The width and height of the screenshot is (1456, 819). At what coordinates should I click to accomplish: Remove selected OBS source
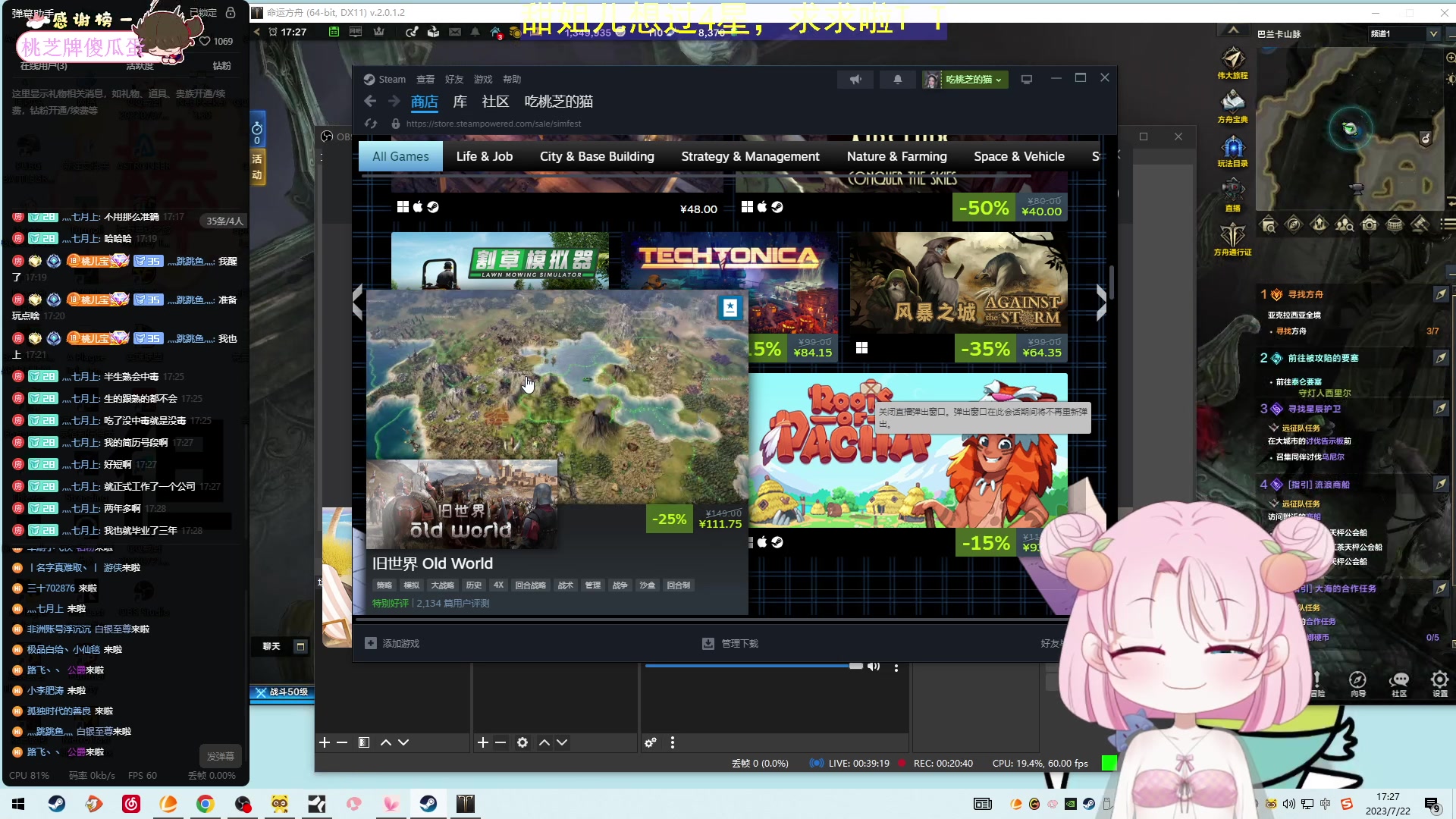(x=500, y=742)
